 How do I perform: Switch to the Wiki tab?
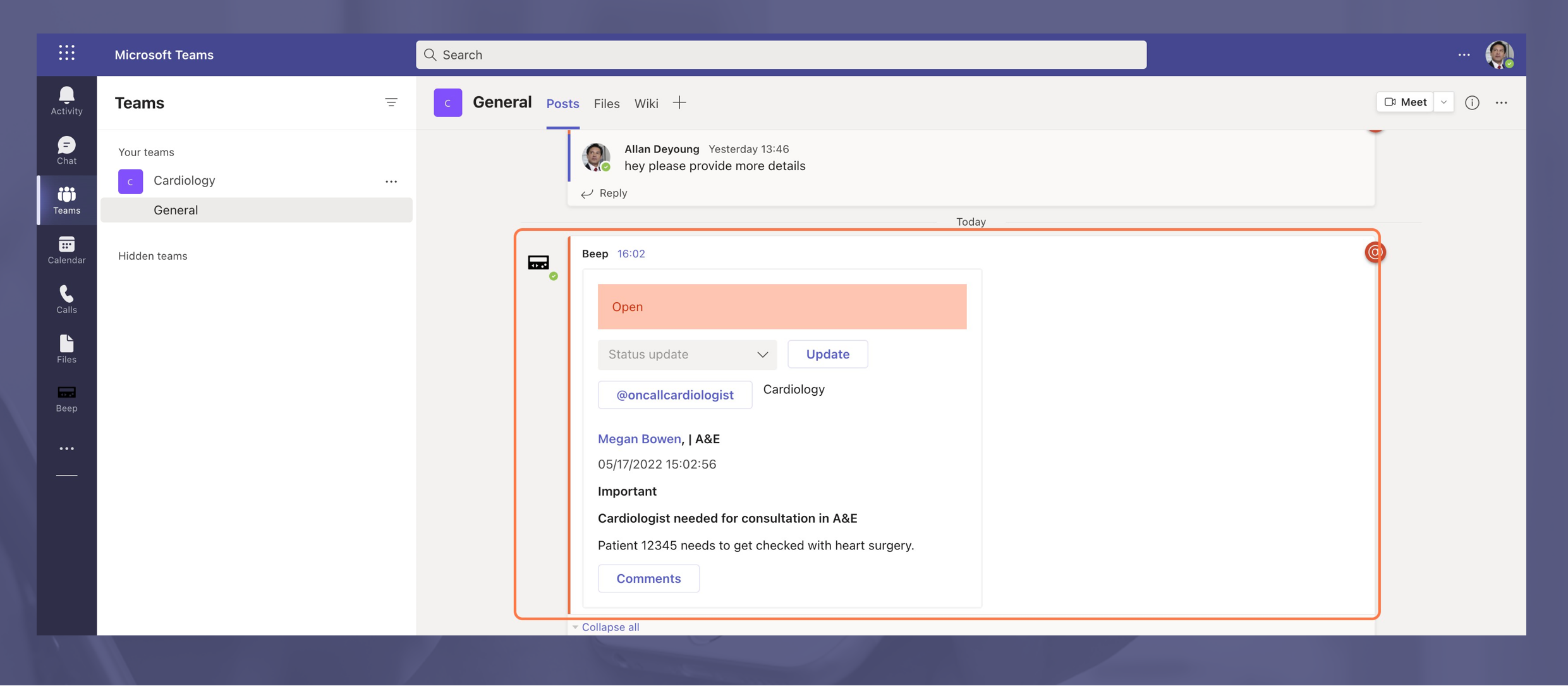646,104
